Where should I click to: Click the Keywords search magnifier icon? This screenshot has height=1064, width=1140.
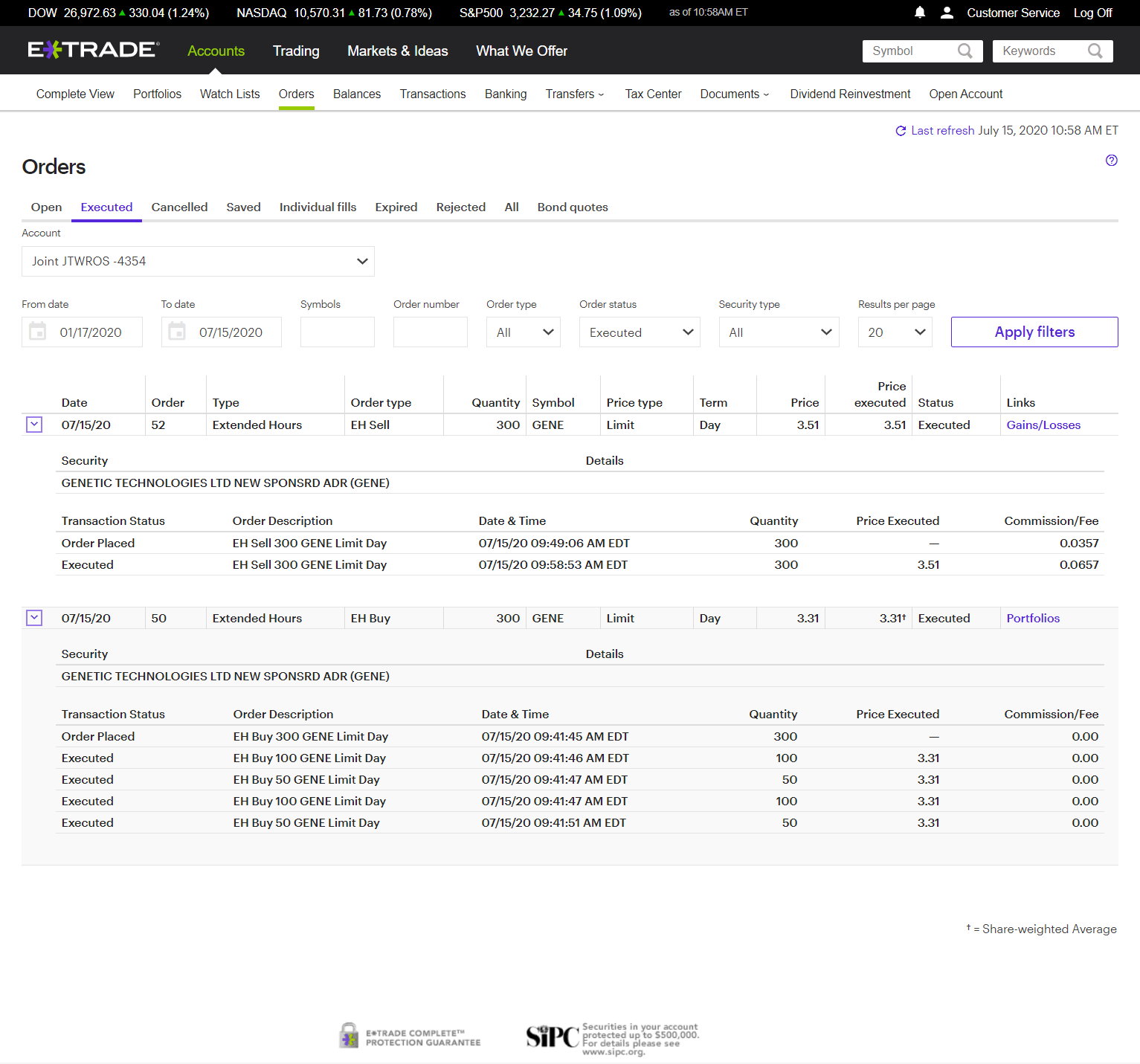(x=1095, y=51)
